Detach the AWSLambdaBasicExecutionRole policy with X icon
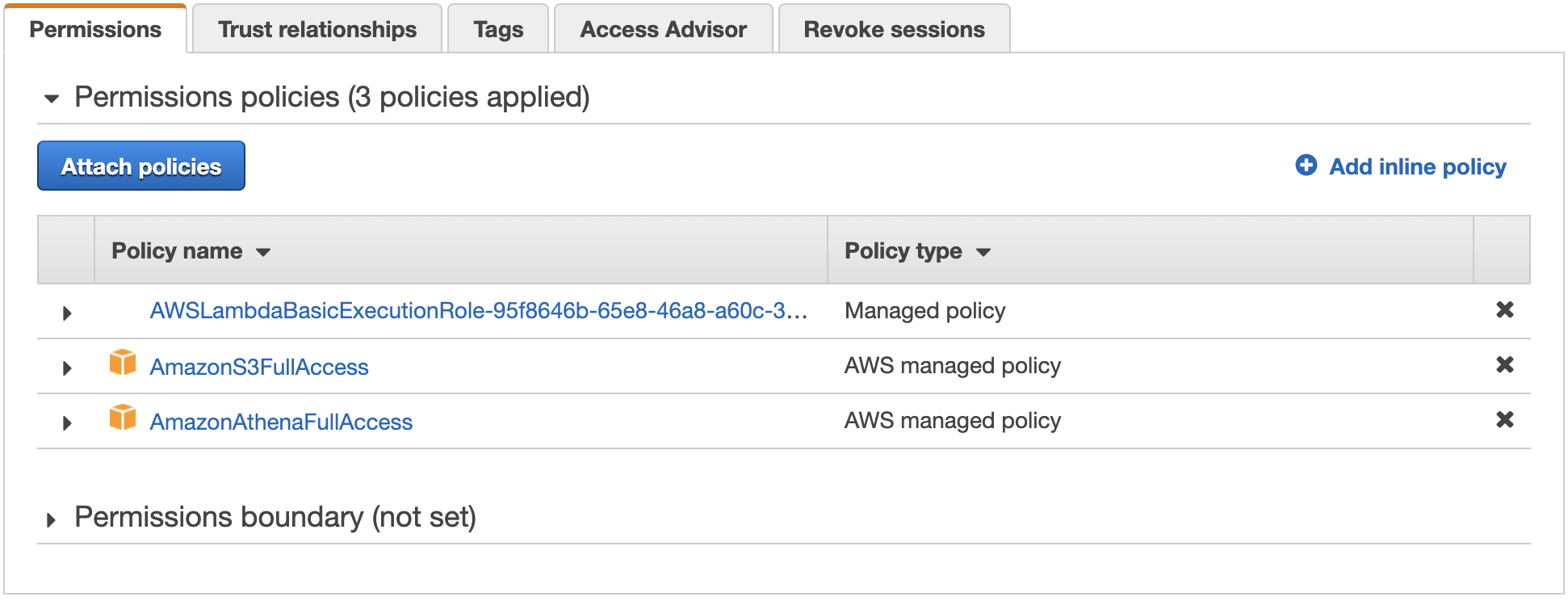The image size is (1568, 601). pos(1504,310)
